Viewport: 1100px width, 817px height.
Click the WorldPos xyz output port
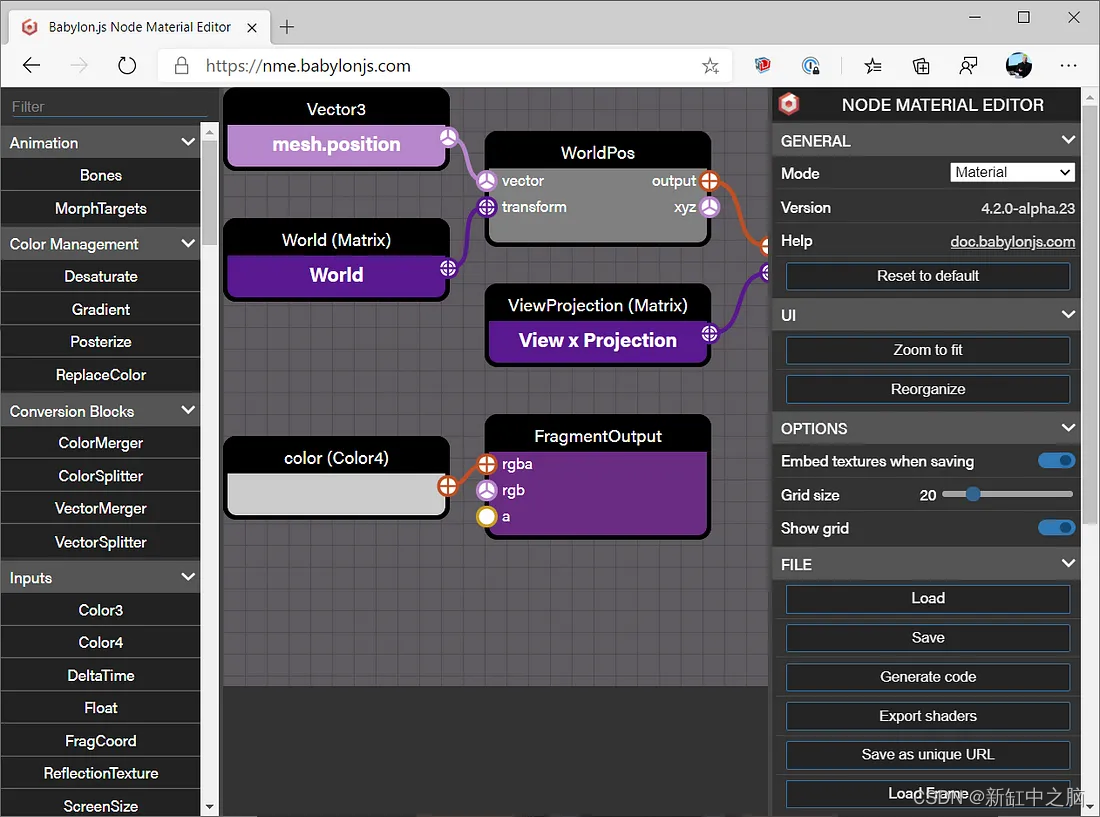coord(710,207)
